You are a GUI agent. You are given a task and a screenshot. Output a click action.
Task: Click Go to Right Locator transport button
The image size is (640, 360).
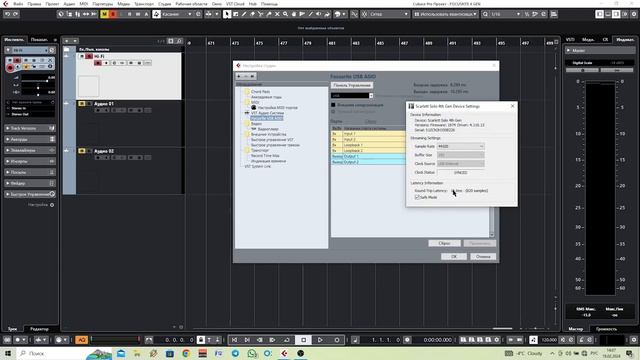(x=247, y=340)
